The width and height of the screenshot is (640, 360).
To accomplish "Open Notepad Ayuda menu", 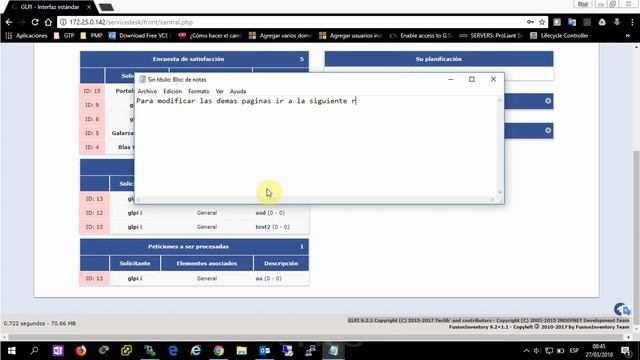I will tap(238, 91).
